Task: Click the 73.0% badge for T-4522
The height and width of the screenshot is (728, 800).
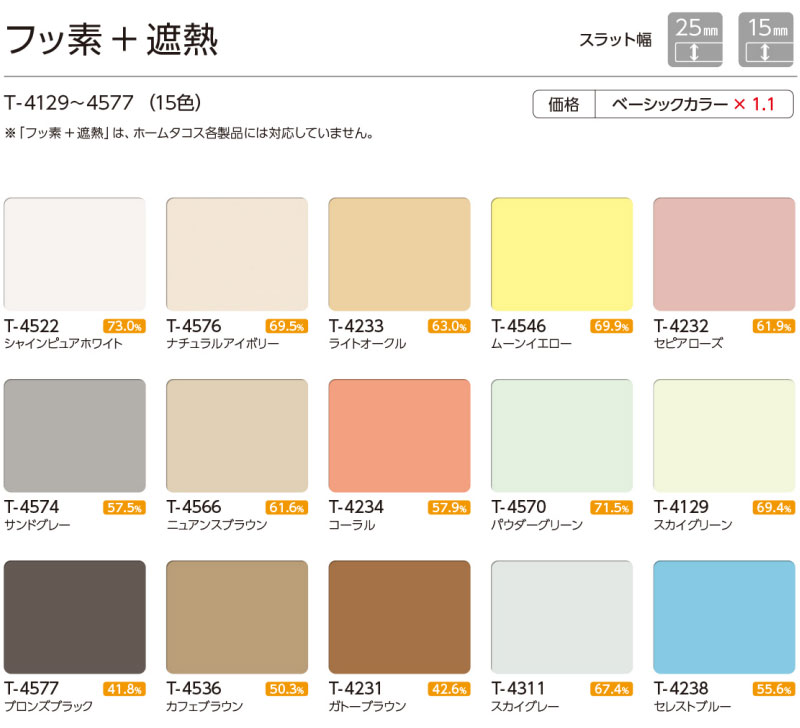Action: point(124,326)
